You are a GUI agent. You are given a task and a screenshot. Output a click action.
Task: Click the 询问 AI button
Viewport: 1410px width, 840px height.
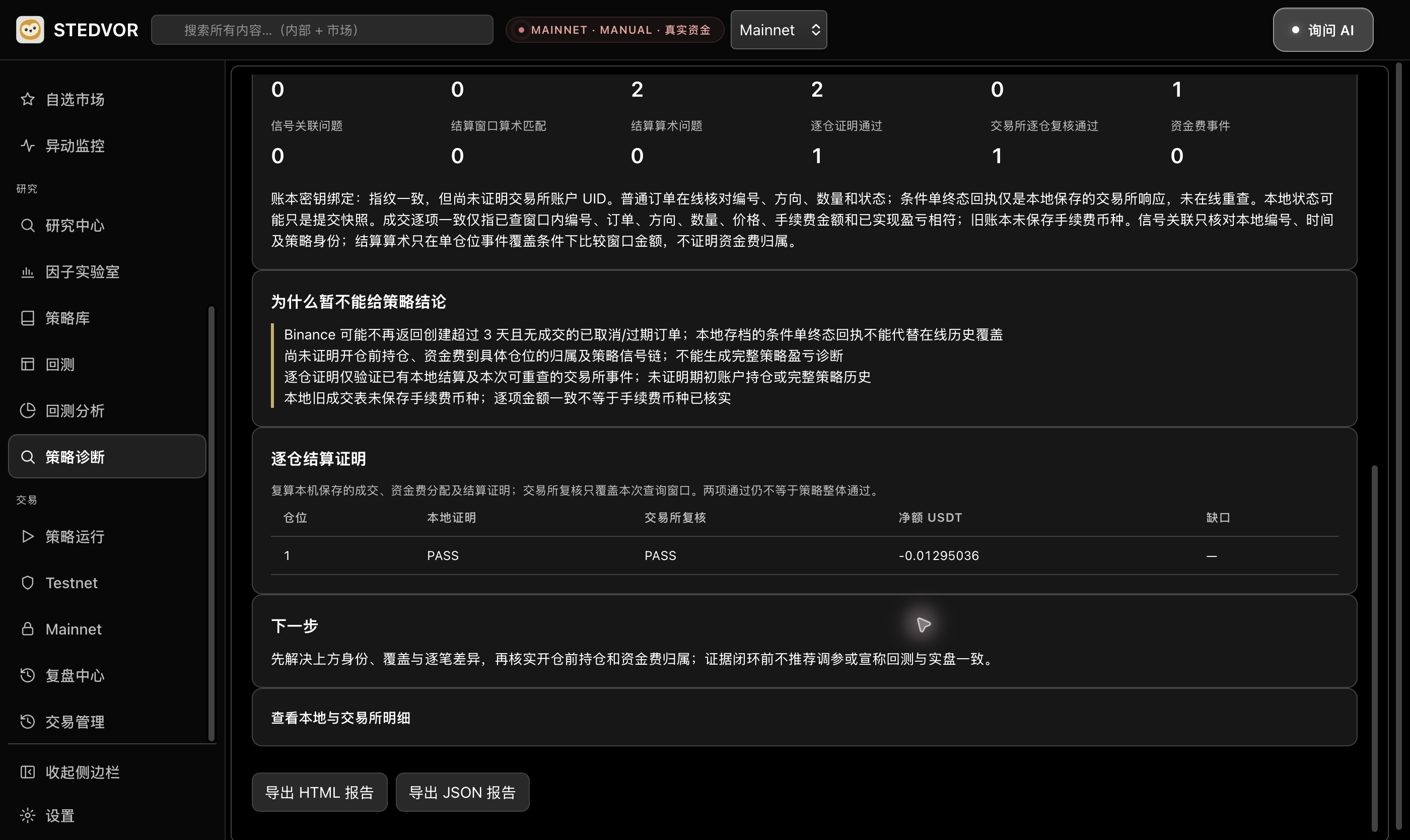(1323, 30)
